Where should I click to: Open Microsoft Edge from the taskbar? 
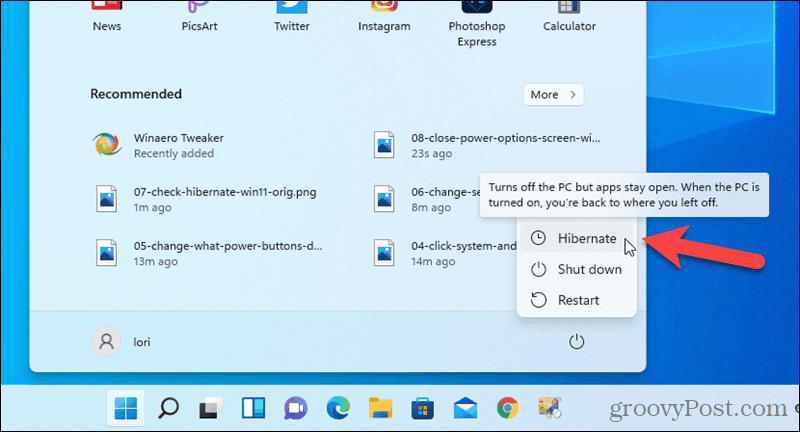(x=338, y=407)
